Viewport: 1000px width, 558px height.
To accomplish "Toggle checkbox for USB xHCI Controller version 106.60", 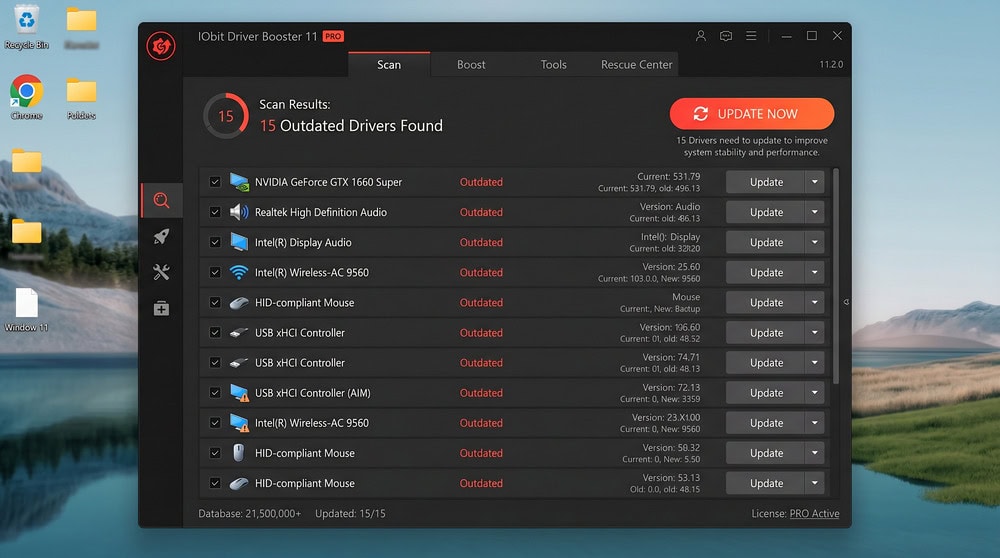I will (x=215, y=332).
